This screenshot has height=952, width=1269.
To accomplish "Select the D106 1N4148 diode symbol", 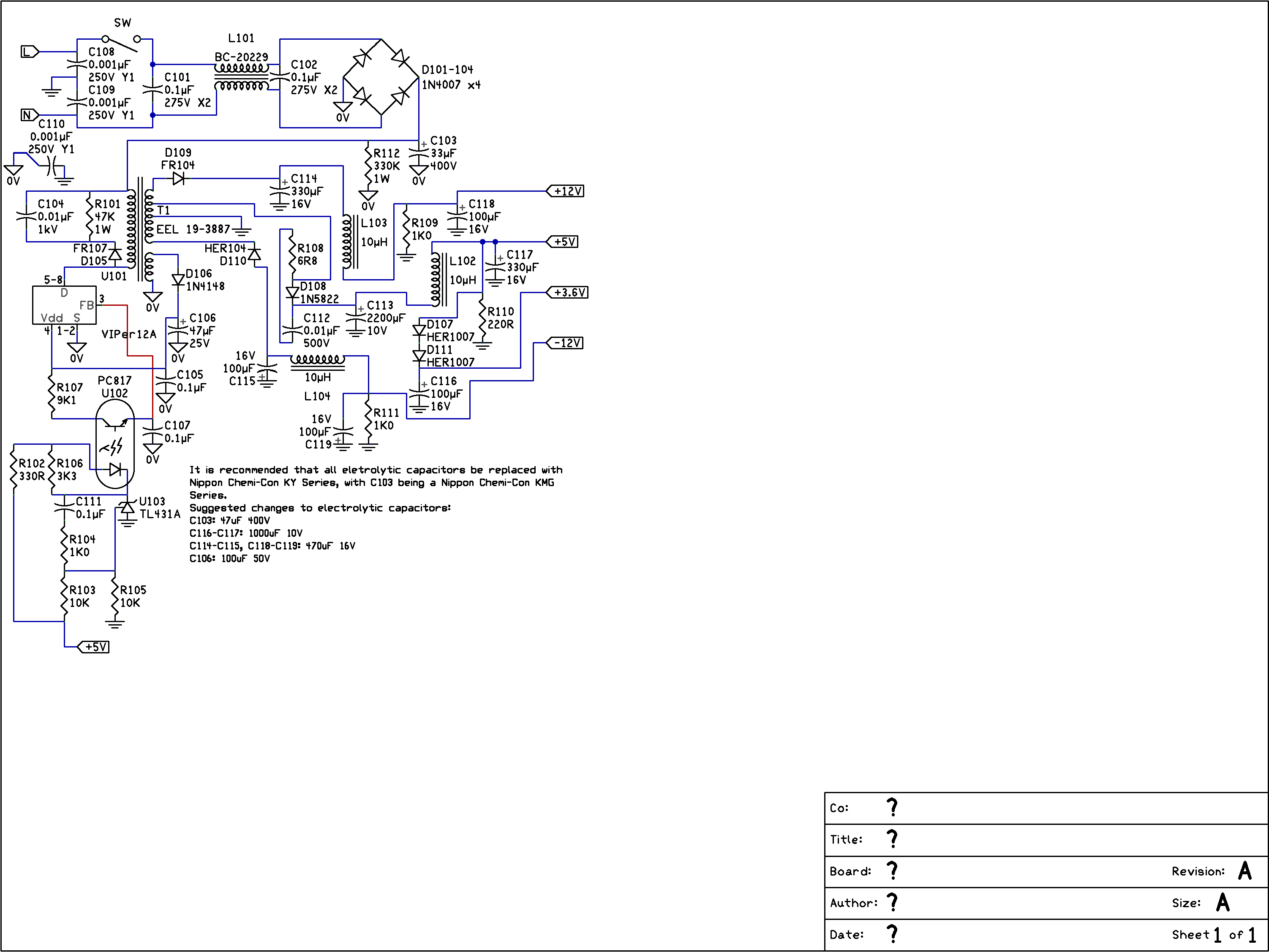I will 178,280.
